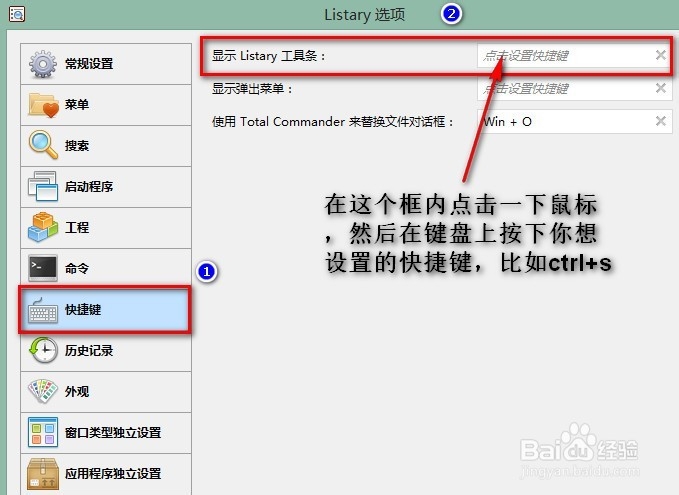Open the 历史记录 section
Screen dimensions: 679x495
pos(106,350)
